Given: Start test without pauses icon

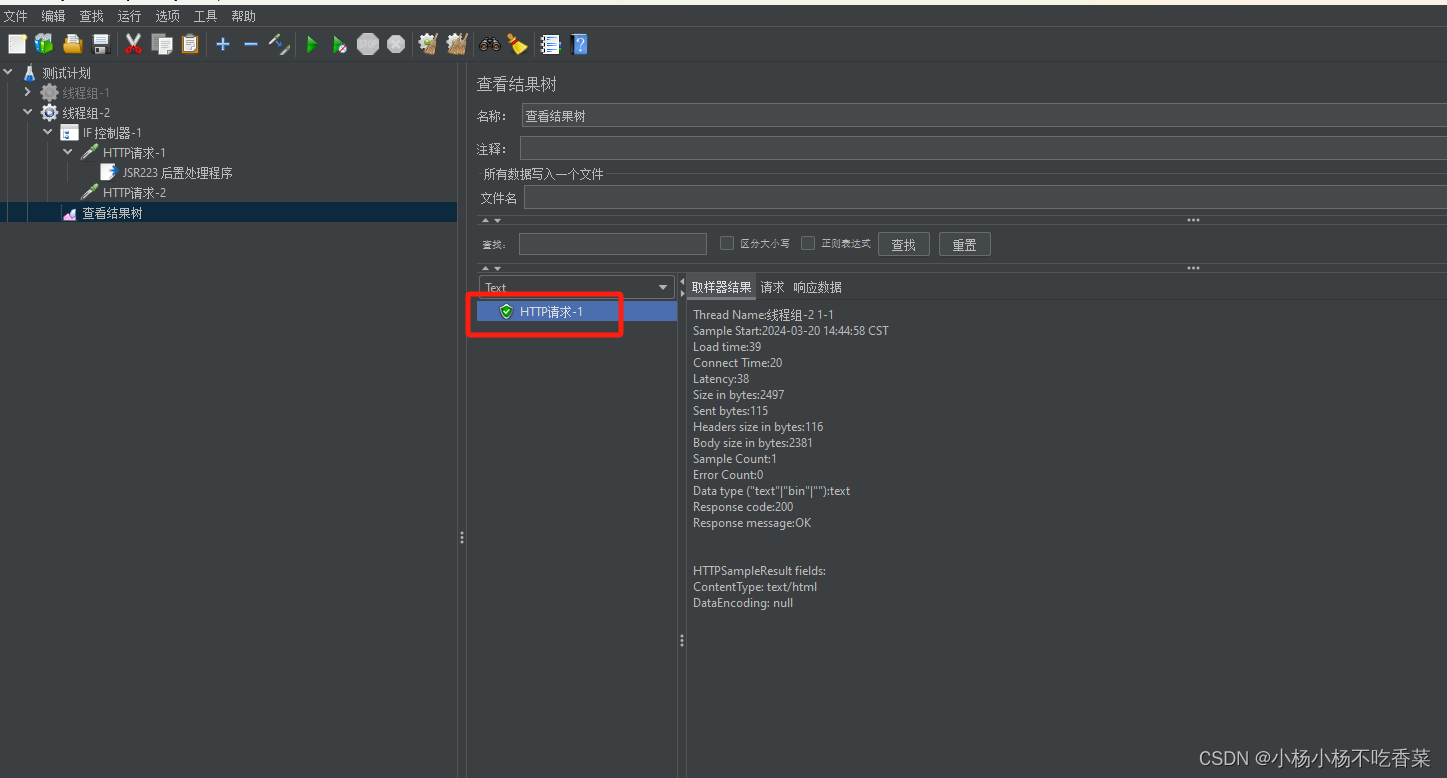Looking at the screenshot, I should point(340,44).
